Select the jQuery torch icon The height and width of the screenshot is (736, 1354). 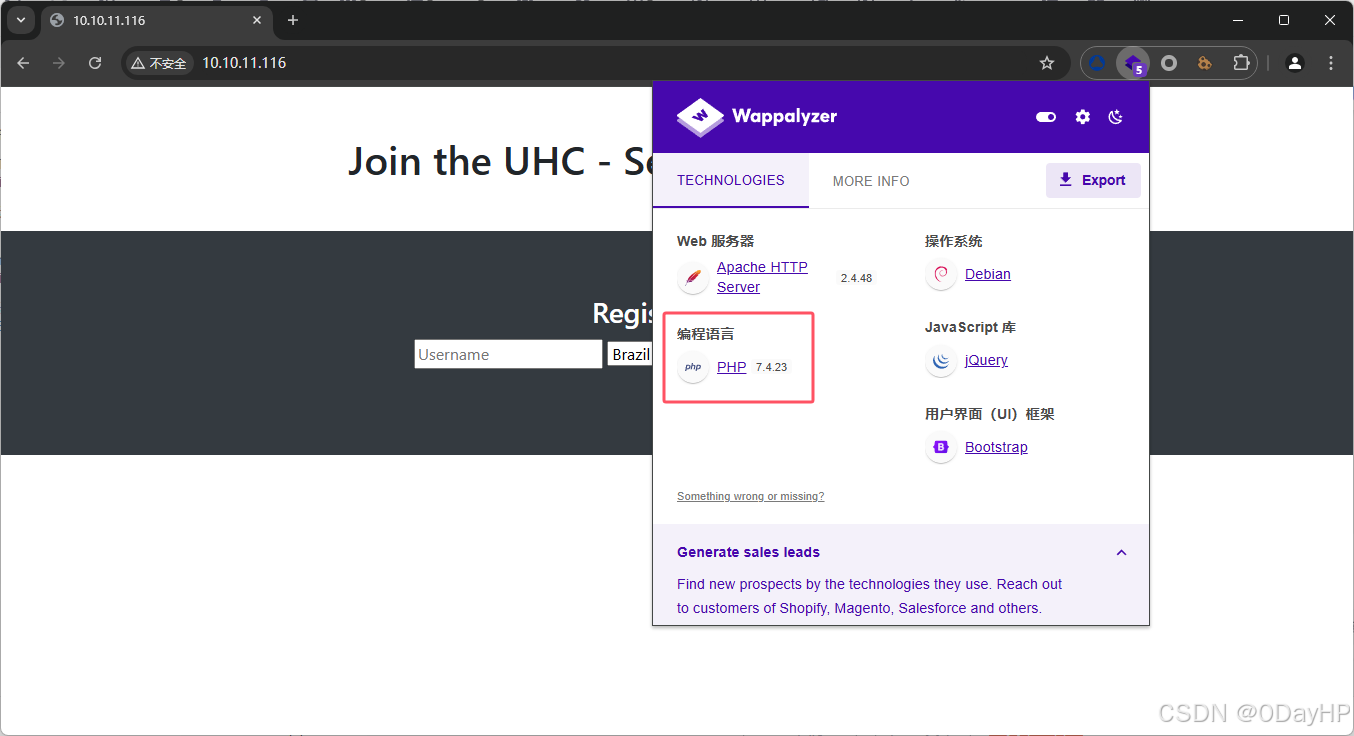click(x=940, y=361)
